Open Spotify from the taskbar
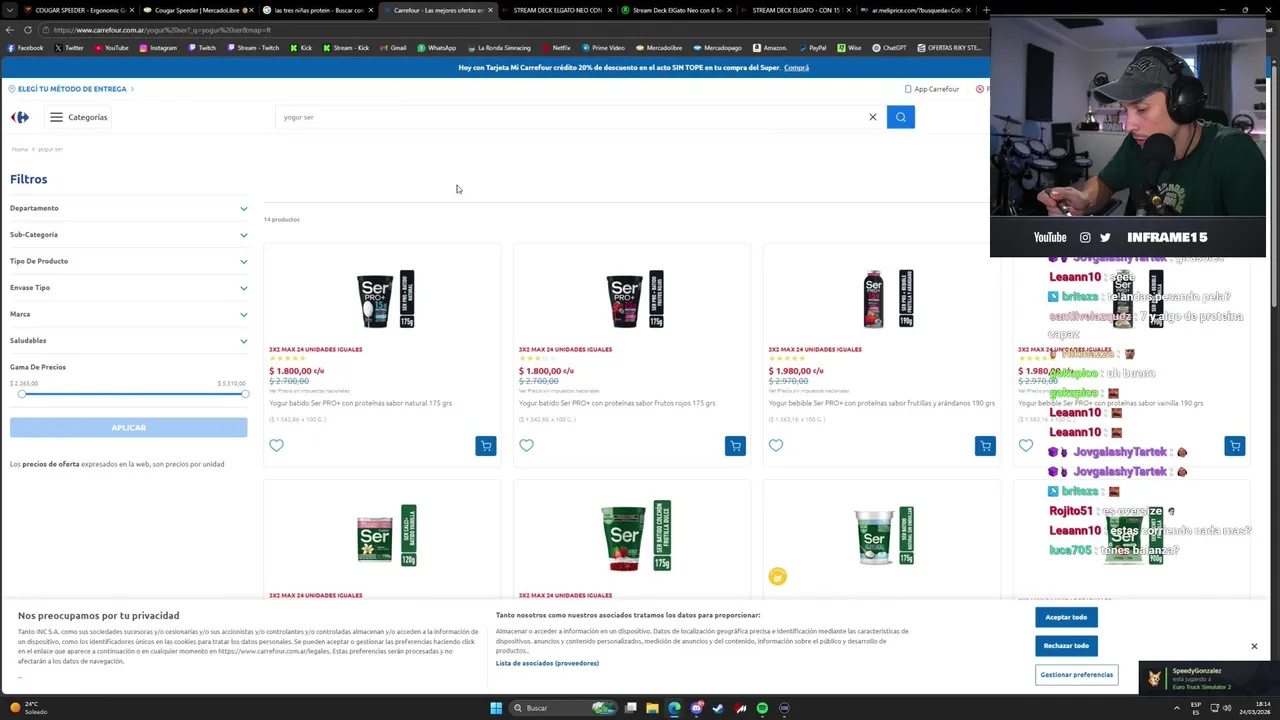Screen dimensions: 1280x720 762,708
